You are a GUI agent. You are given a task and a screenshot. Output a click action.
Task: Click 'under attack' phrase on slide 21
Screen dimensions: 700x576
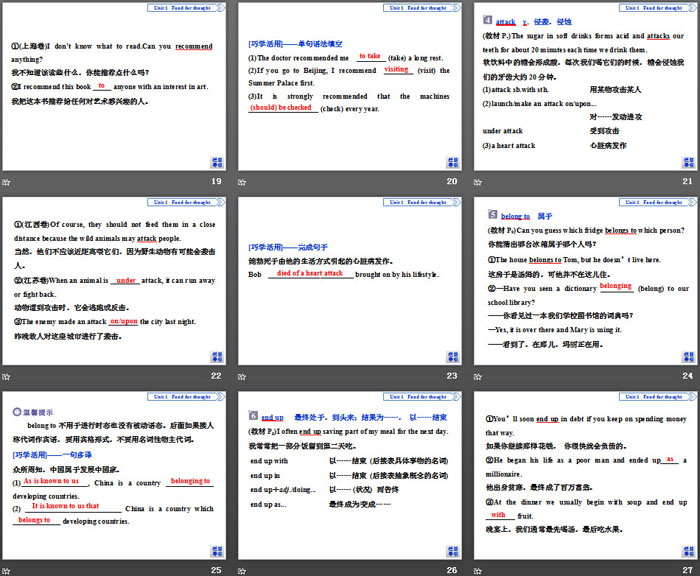[x=502, y=131]
